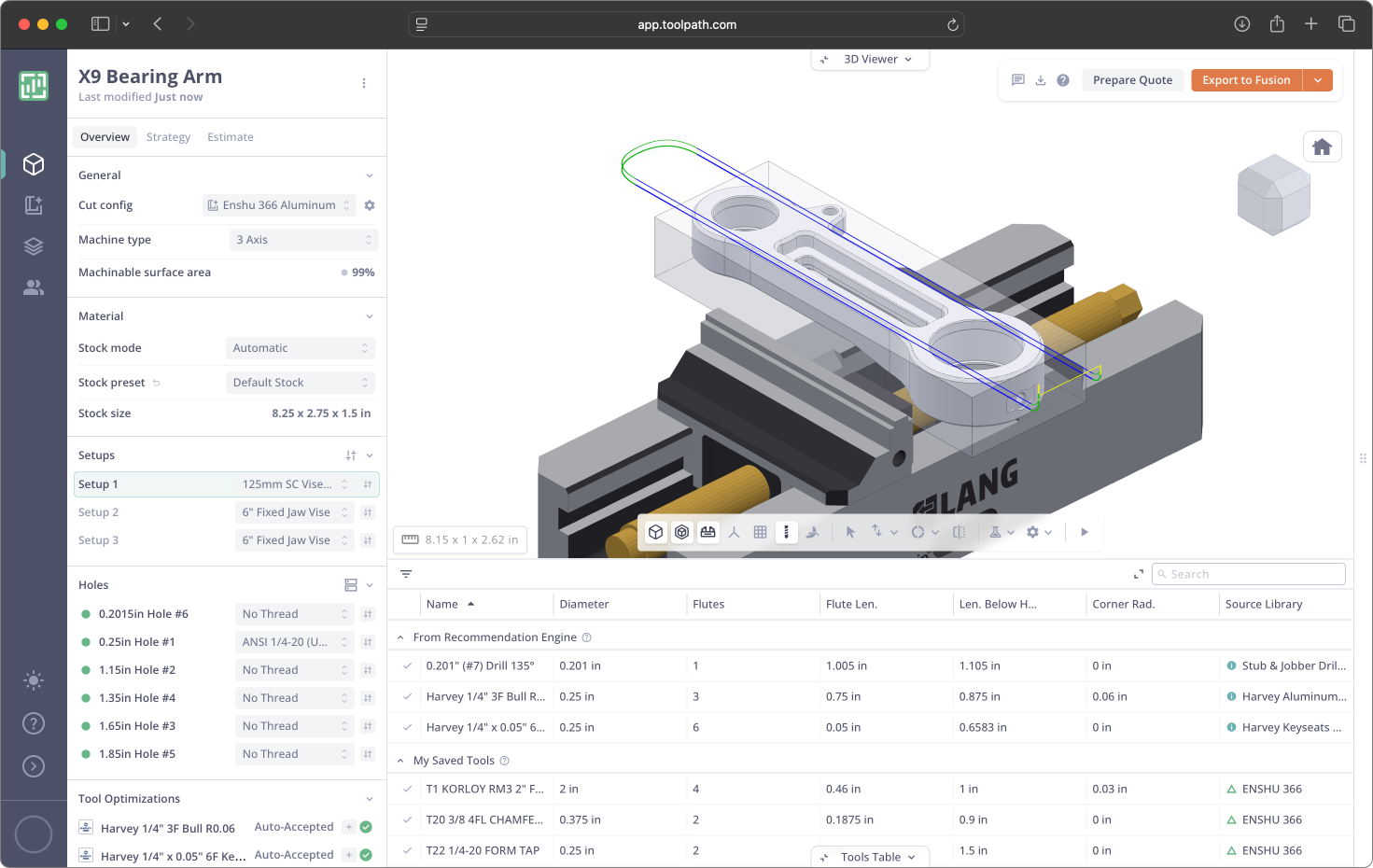1373x868 pixels.
Task: Toggle the stock visibility cube in the viewer toolbar
Action: click(682, 532)
